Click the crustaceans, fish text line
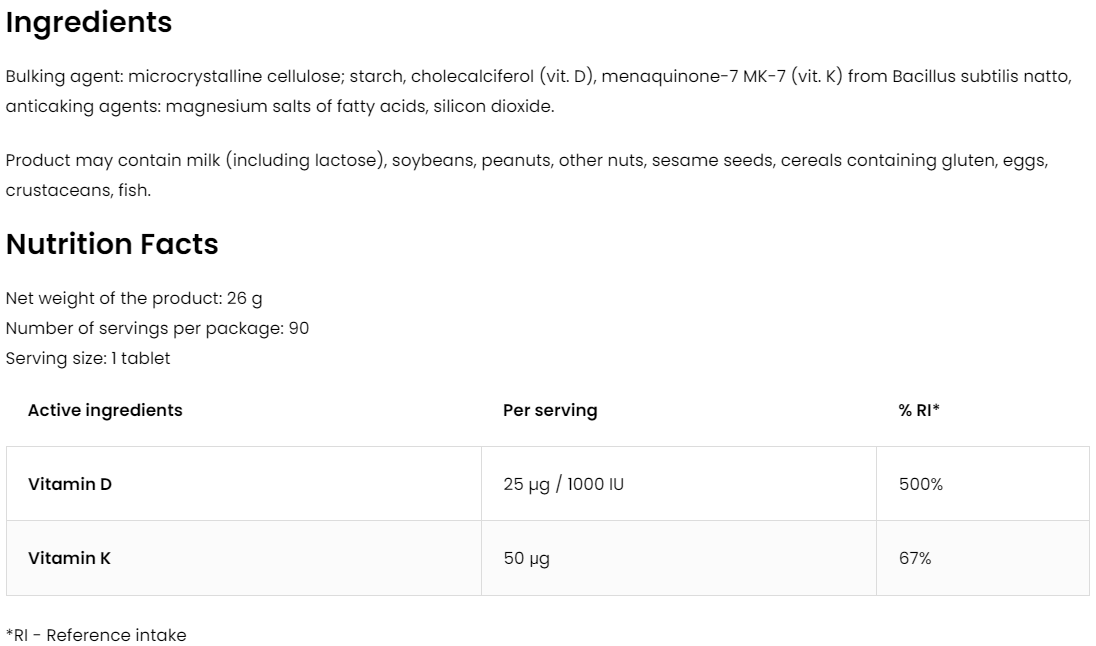Viewport: 1096px width, 646px height. pos(78,190)
